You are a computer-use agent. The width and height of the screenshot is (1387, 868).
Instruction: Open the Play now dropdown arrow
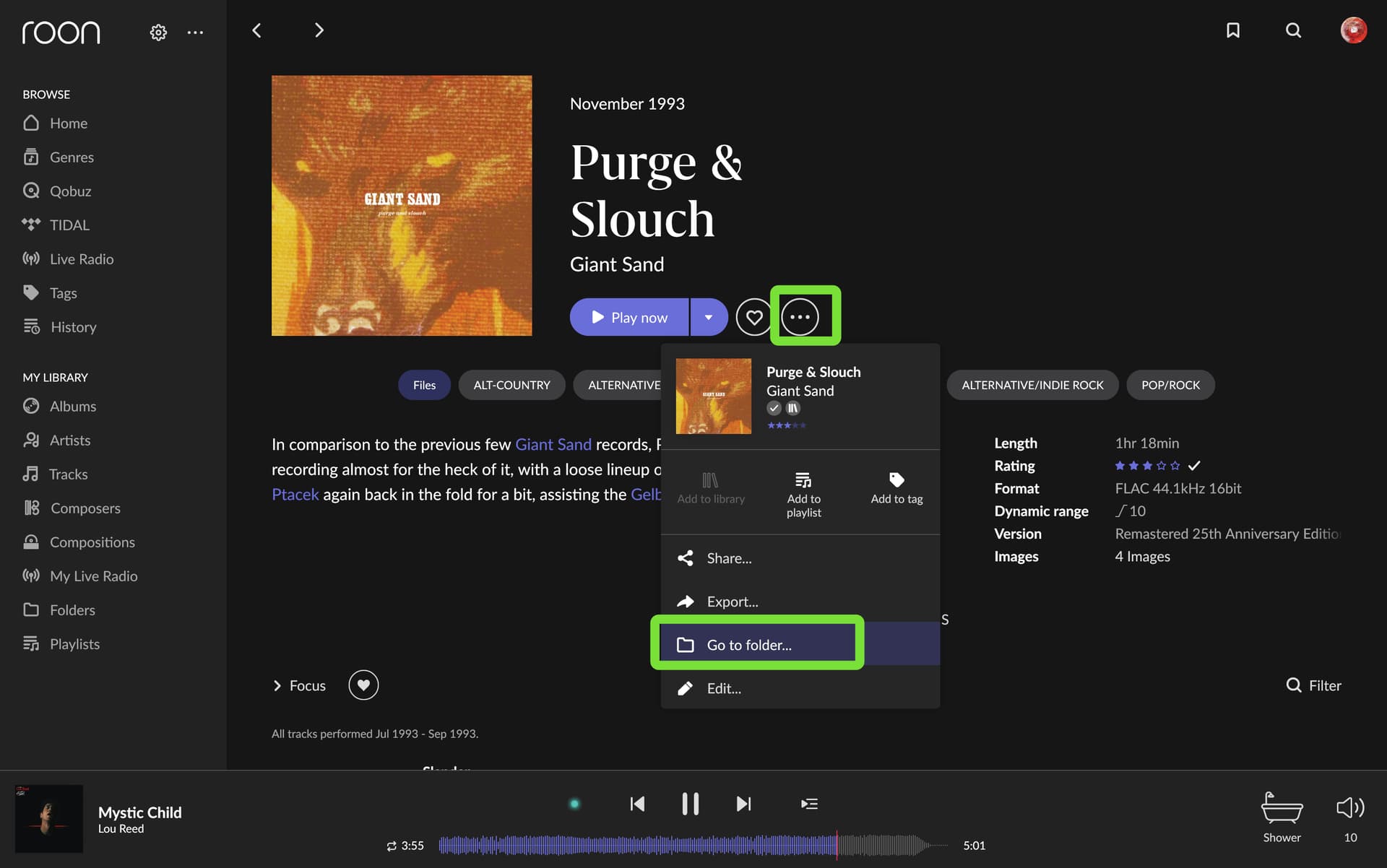click(709, 317)
